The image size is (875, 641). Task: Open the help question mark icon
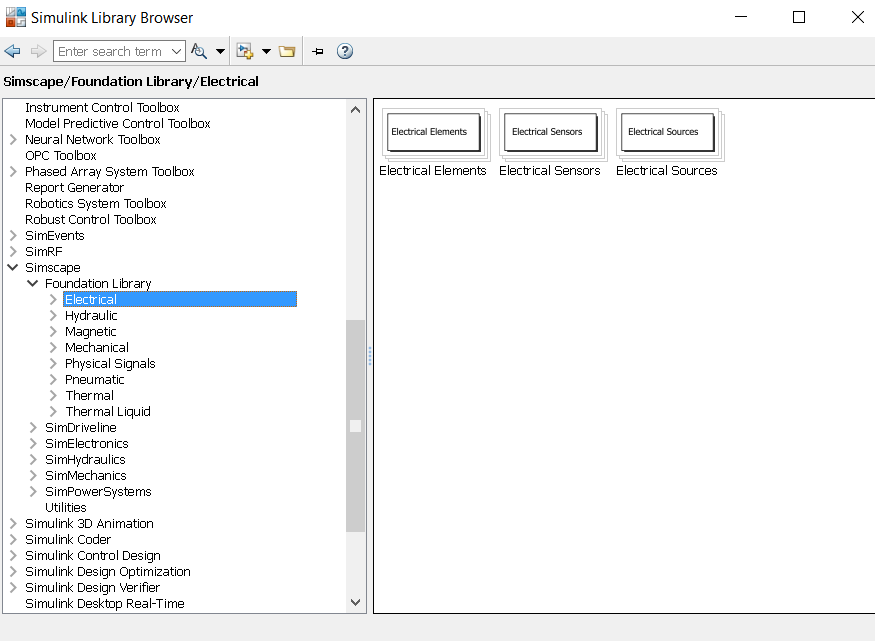(x=345, y=51)
